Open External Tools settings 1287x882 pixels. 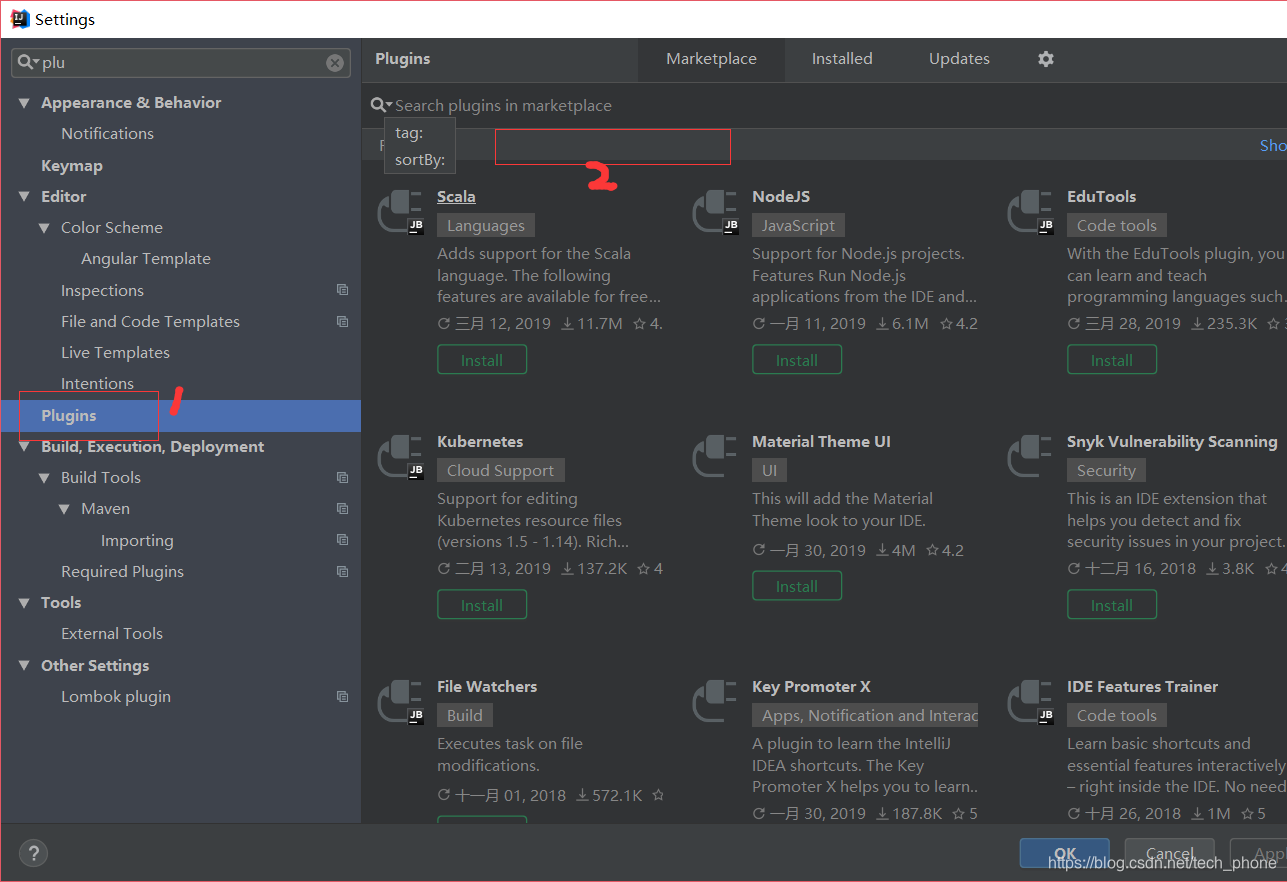tap(112, 634)
